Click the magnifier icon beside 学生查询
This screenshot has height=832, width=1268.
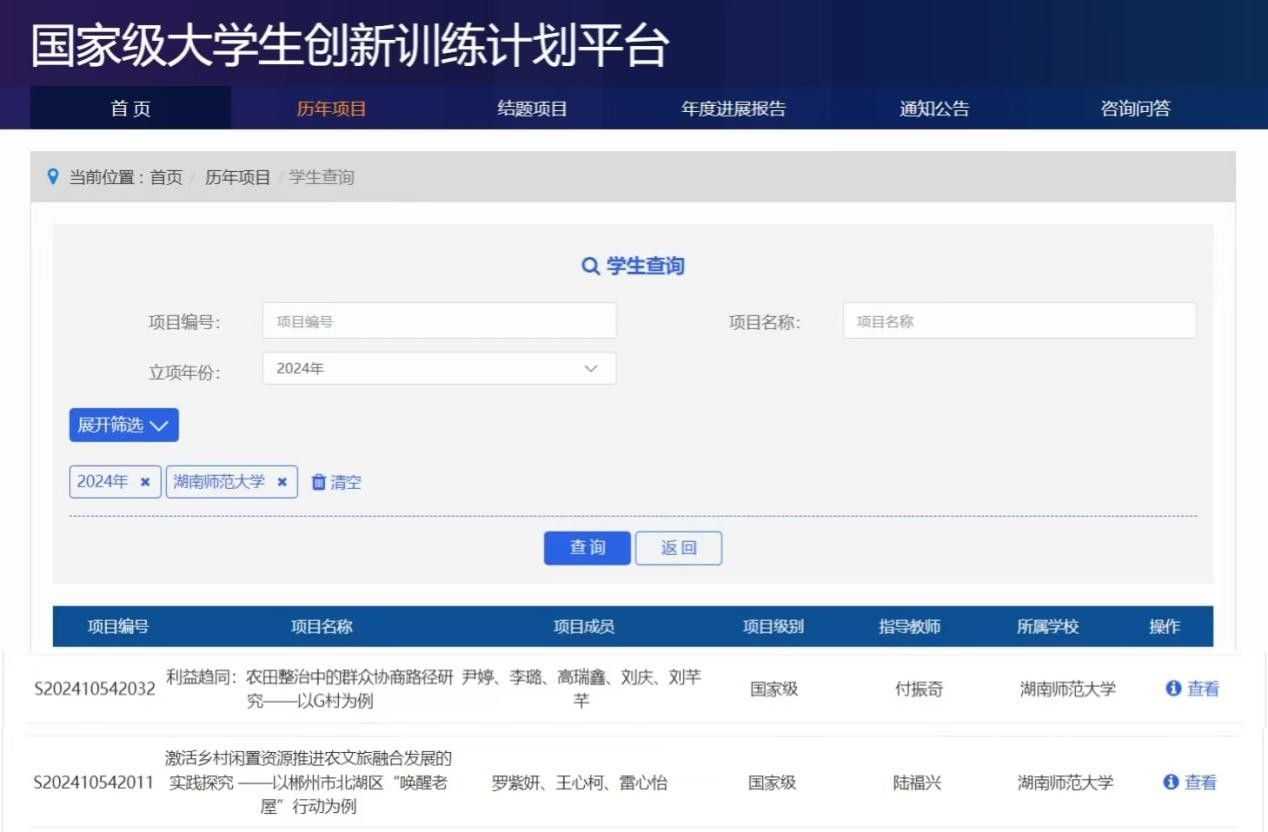pyautogui.click(x=590, y=266)
